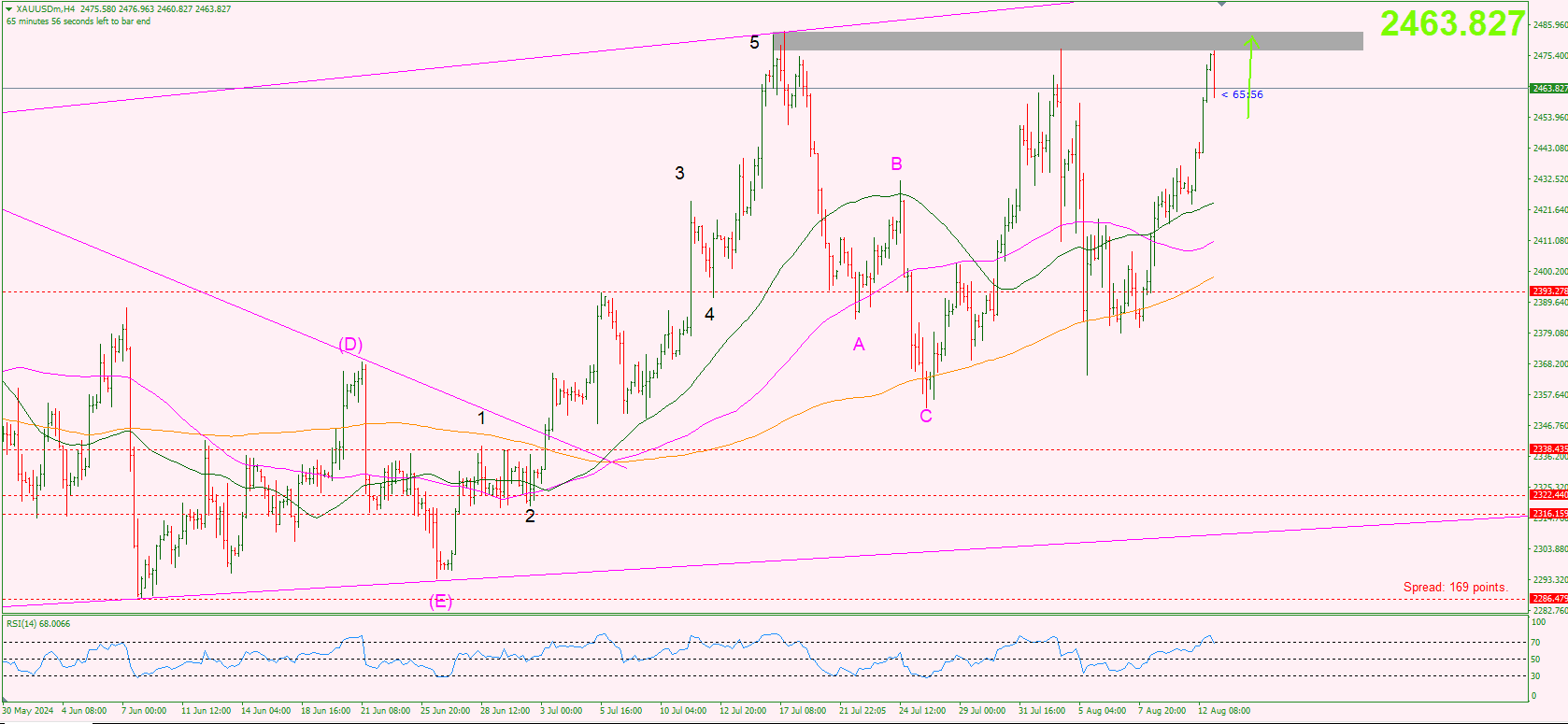Select magenta wave label B
1568x724 pixels.
pyautogui.click(x=896, y=163)
